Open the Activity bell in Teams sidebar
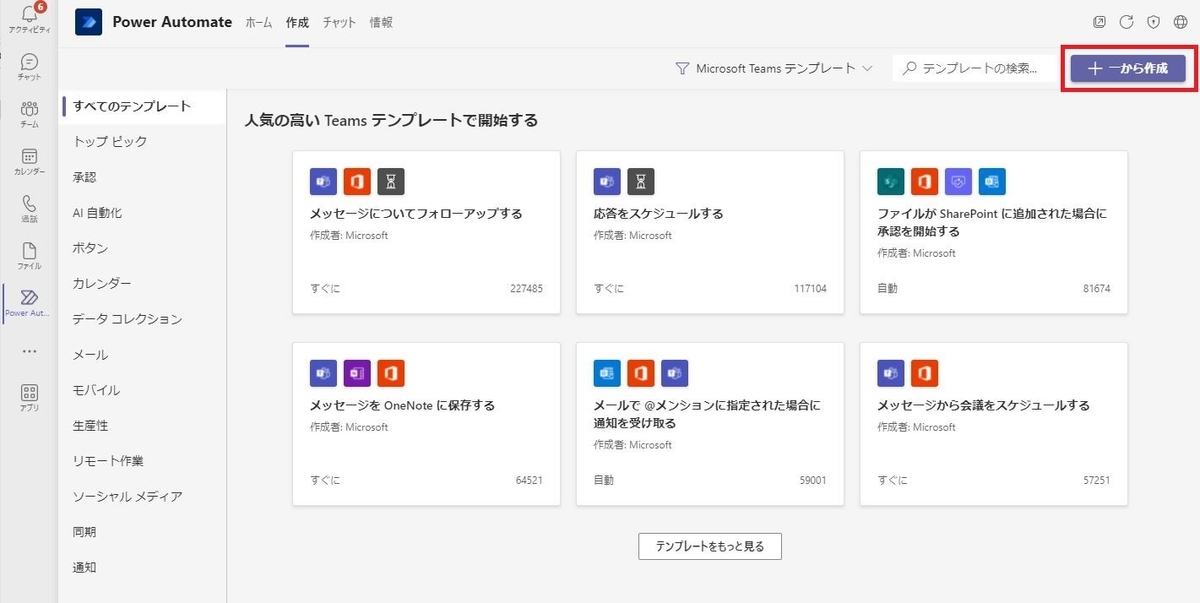This screenshot has width=1200, height=603. tap(29, 18)
